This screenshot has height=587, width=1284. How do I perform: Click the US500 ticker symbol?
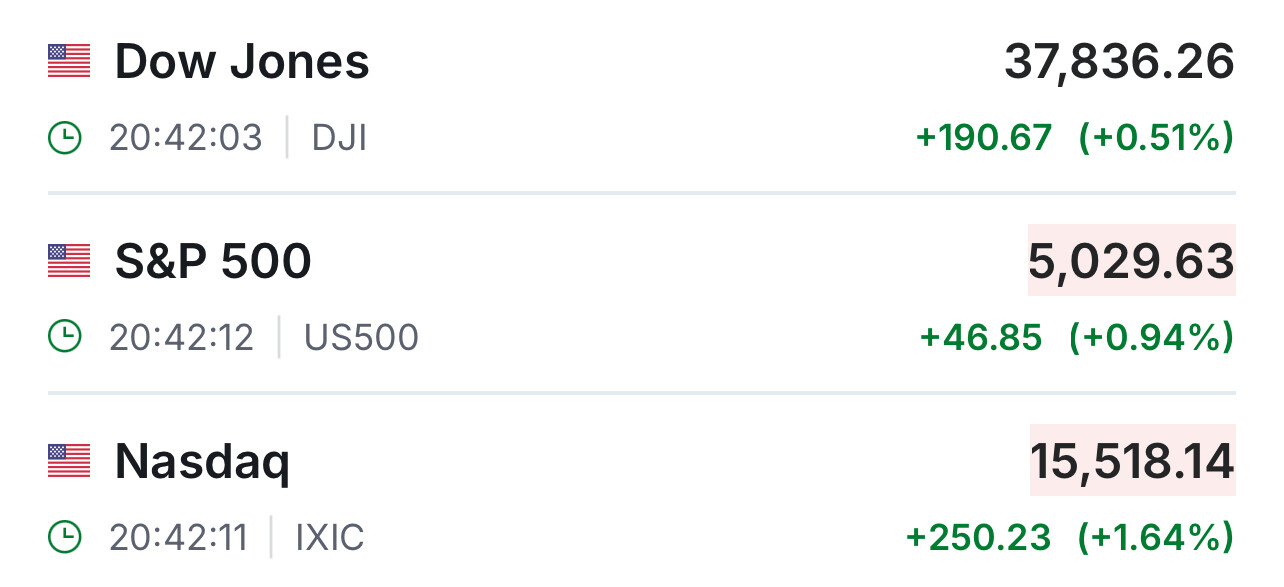[x=361, y=338]
